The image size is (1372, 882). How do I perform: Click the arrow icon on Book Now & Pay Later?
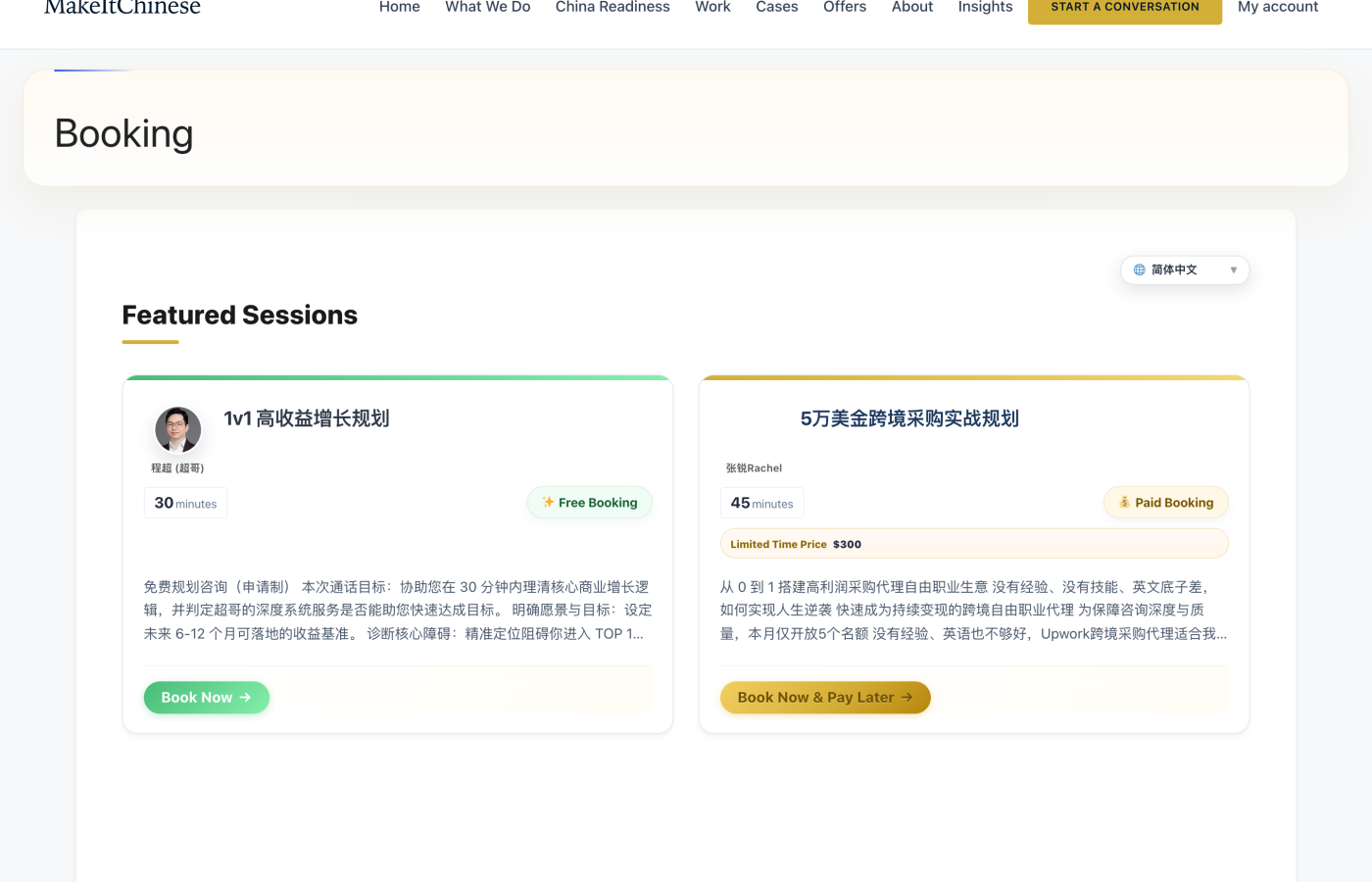click(x=906, y=697)
